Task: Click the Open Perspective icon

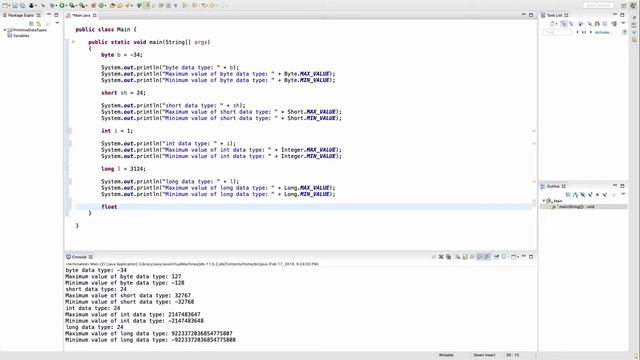Action: [624, 5]
